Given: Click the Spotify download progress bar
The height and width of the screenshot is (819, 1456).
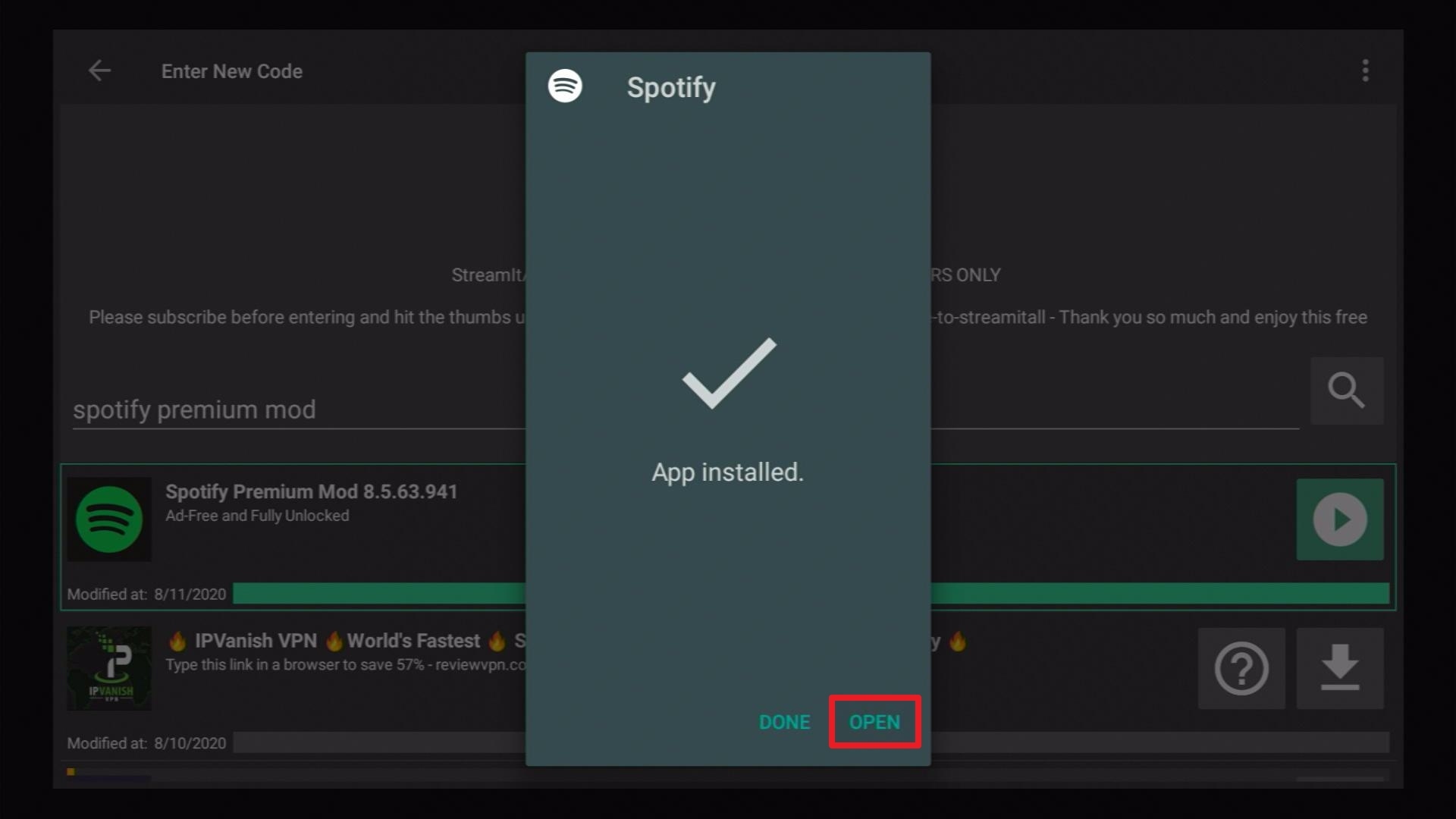Looking at the screenshot, I should (x=811, y=593).
